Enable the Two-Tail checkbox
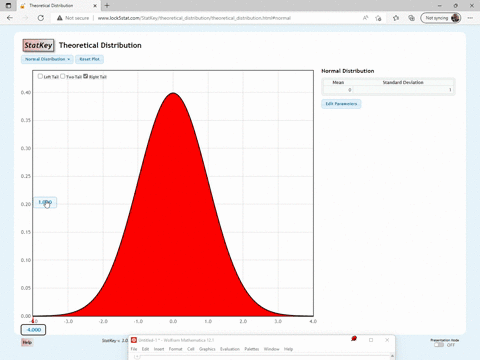The width and height of the screenshot is (480, 360). pyautogui.click(x=63, y=76)
